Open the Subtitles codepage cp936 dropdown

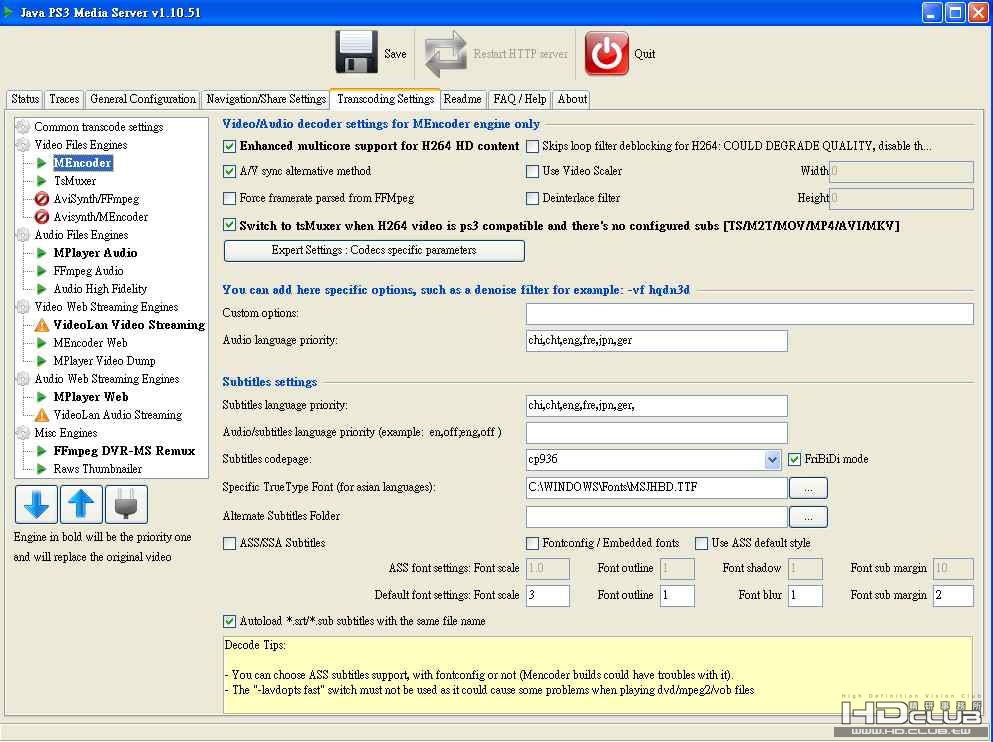click(772, 460)
